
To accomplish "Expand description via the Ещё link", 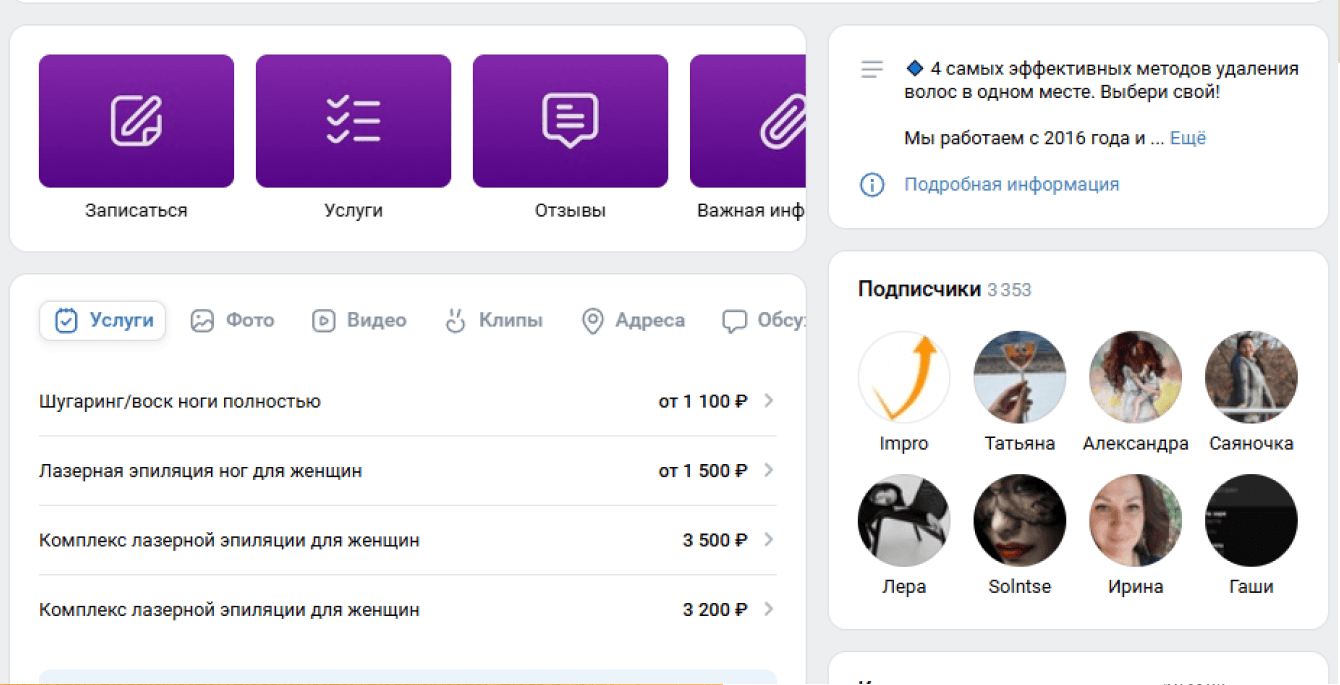I will 1188,138.
